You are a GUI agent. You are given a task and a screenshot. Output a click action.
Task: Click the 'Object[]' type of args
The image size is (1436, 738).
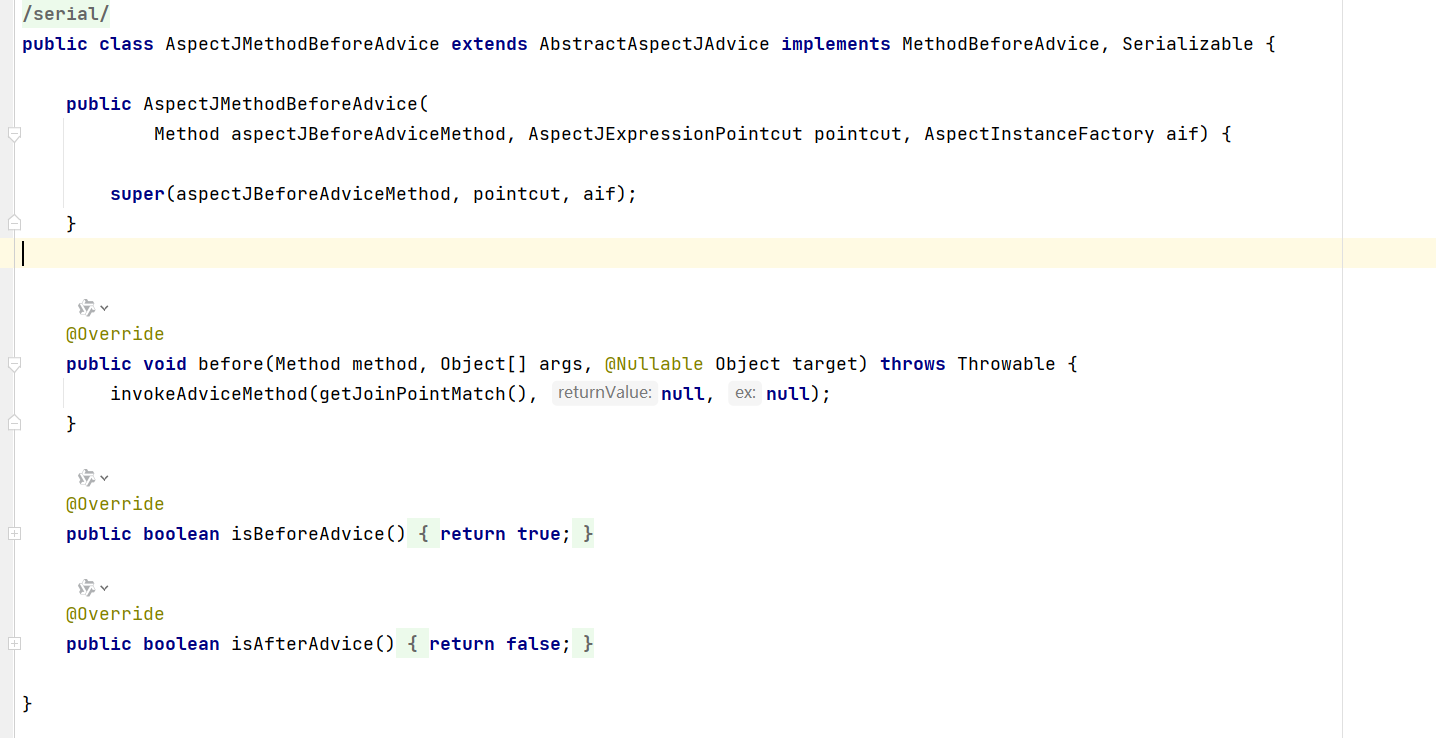[x=484, y=364]
